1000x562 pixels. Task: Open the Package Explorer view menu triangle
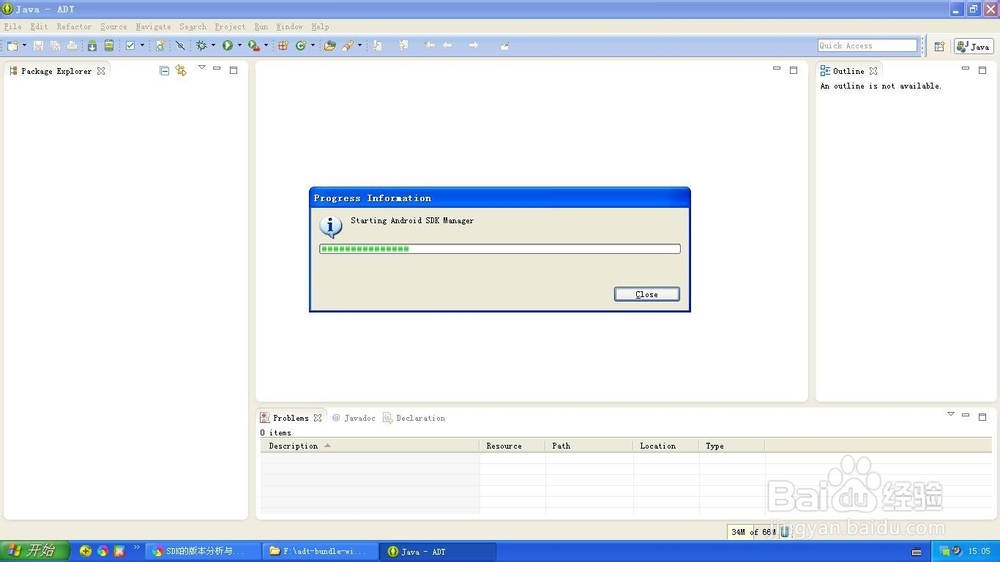tap(202, 67)
